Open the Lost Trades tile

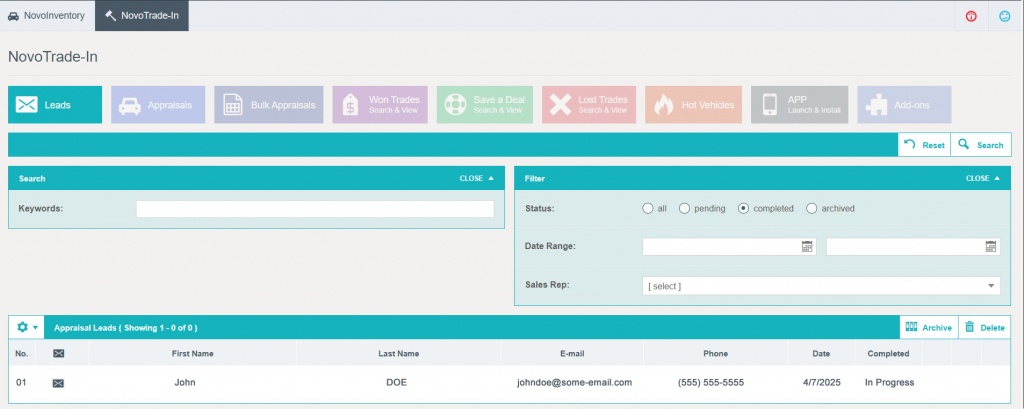point(589,105)
